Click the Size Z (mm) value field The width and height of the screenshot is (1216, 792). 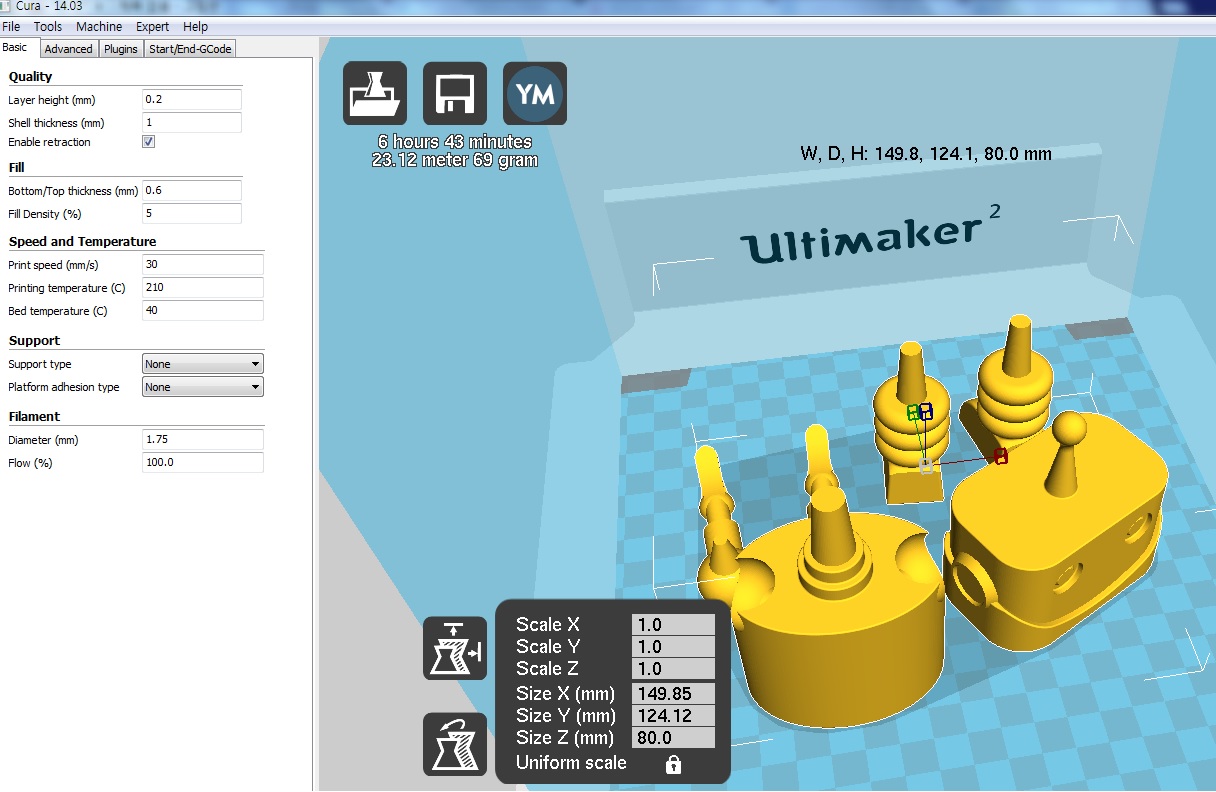pyautogui.click(x=673, y=738)
